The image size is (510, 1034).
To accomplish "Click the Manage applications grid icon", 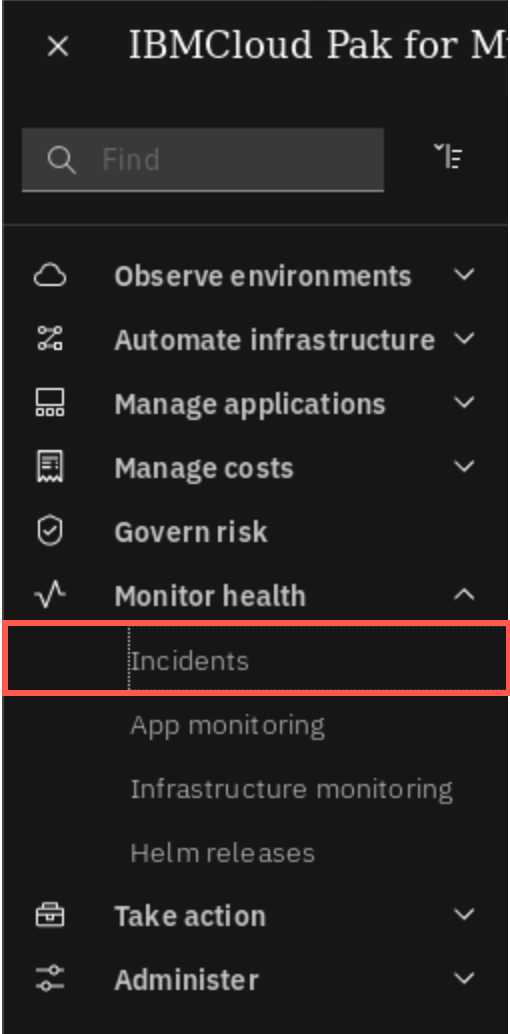I will (x=50, y=403).
